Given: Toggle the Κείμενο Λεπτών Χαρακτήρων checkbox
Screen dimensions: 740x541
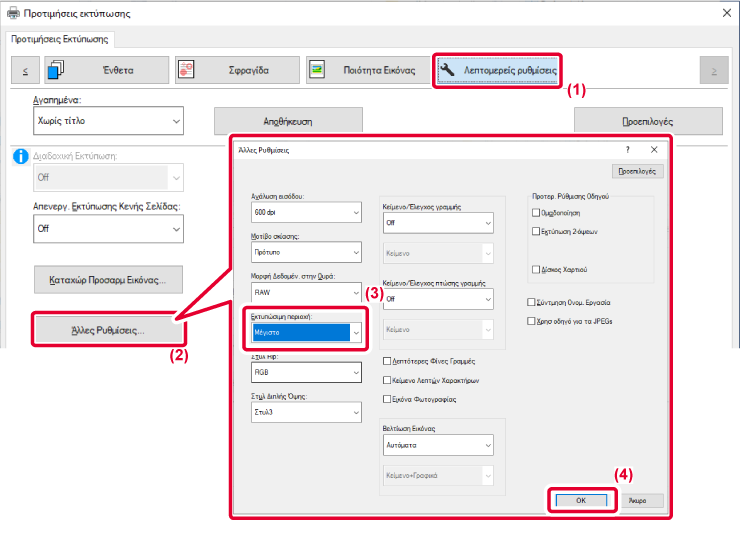Looking at the screenshot, I should pos(387,380).
